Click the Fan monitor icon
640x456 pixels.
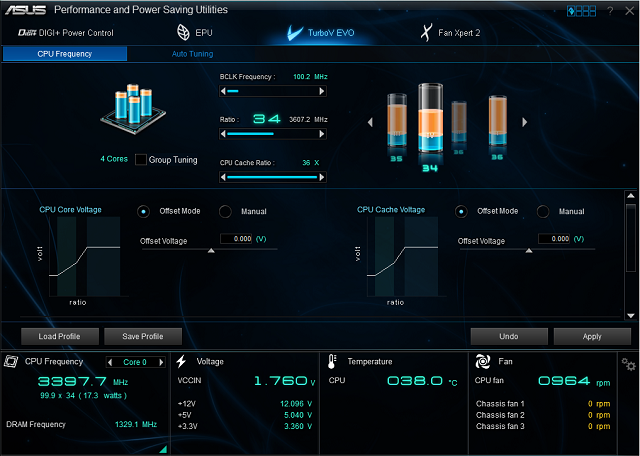click(x=482, y=361)
